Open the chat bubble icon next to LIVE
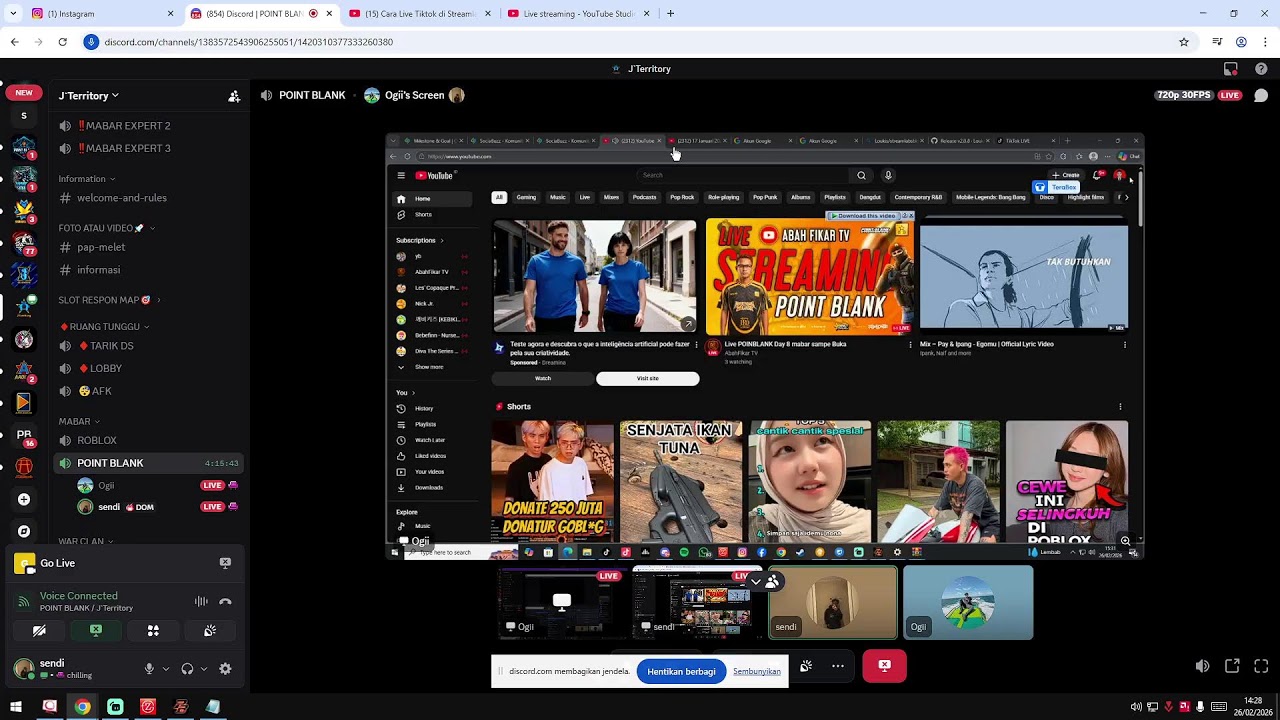1280x720 pixels. tap(1260, 96)
